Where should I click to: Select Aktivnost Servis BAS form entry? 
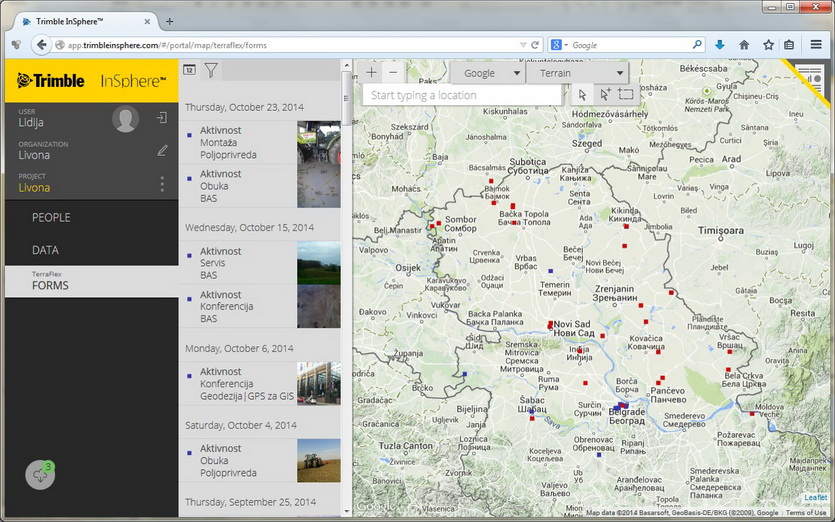(238, 263)
